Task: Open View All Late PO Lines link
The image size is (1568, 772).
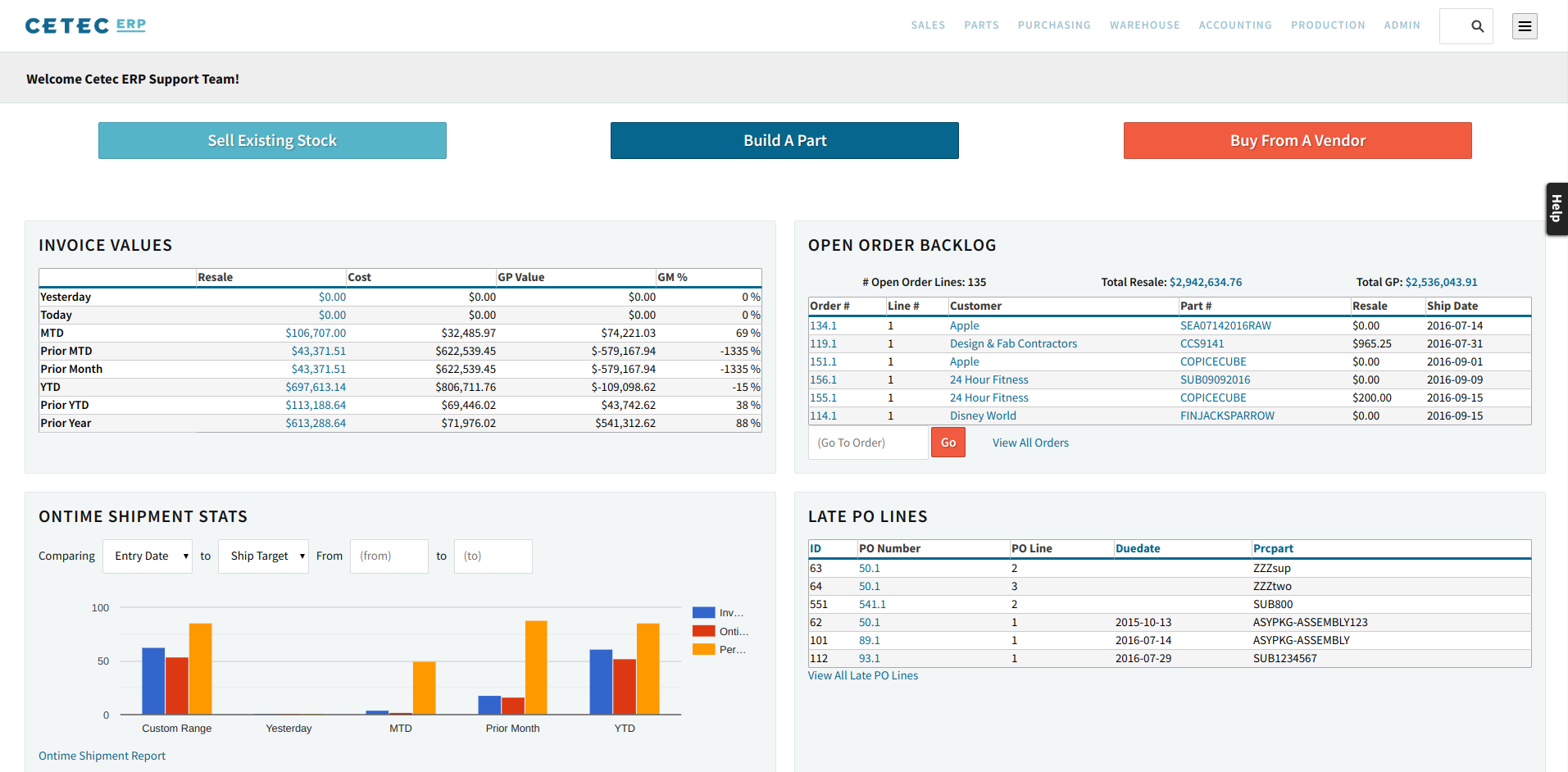Action: tap(863, 675)
